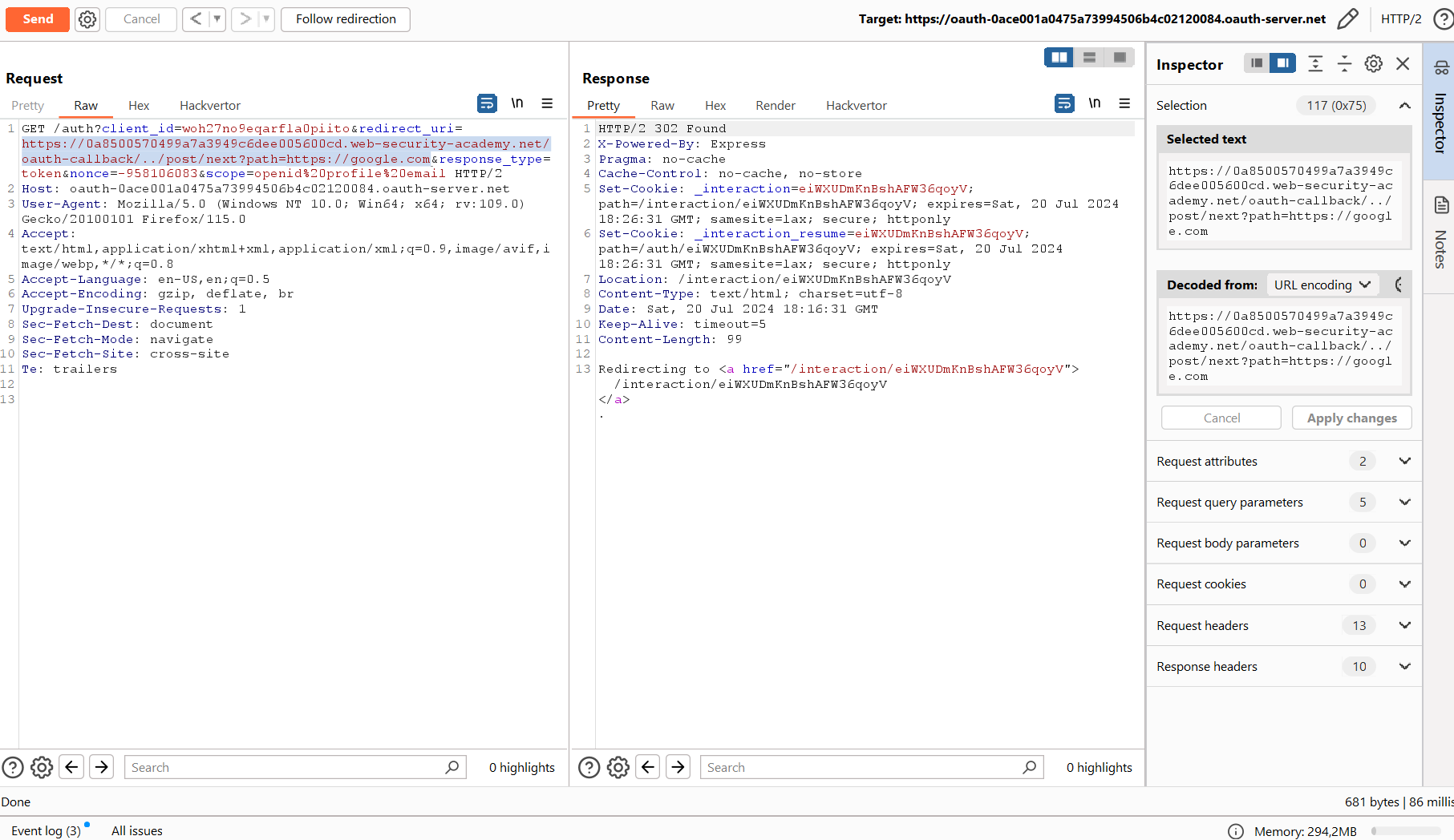
Task: Go to next request search match
Action: click(102, 767)
